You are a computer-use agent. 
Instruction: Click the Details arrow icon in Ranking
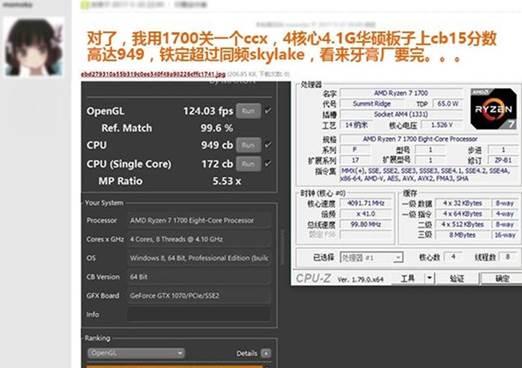pyautogui.click(x=266, y=353)
